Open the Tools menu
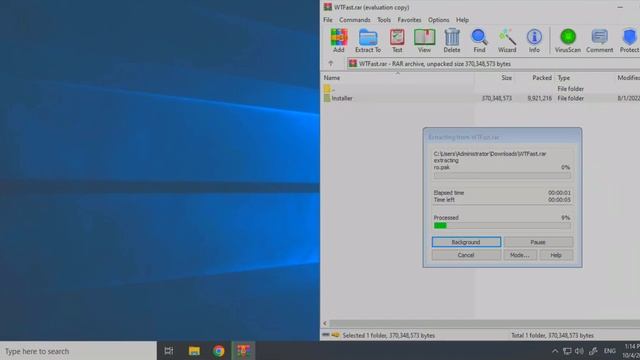640x360 pixels. coord(384,20)
